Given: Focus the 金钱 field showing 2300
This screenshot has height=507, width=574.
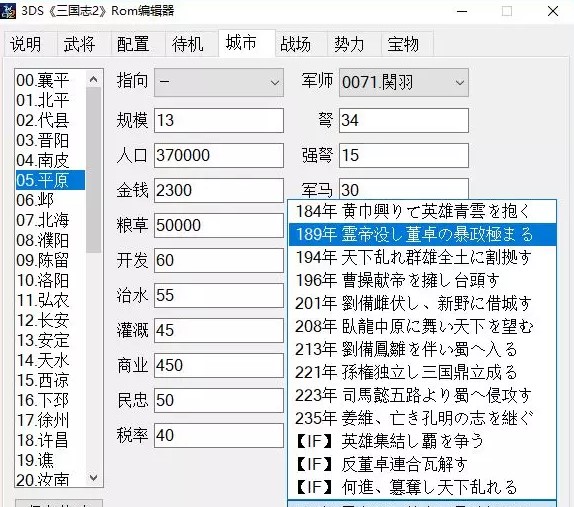Looking at the screenshot, I should click(x=219, y=190).
